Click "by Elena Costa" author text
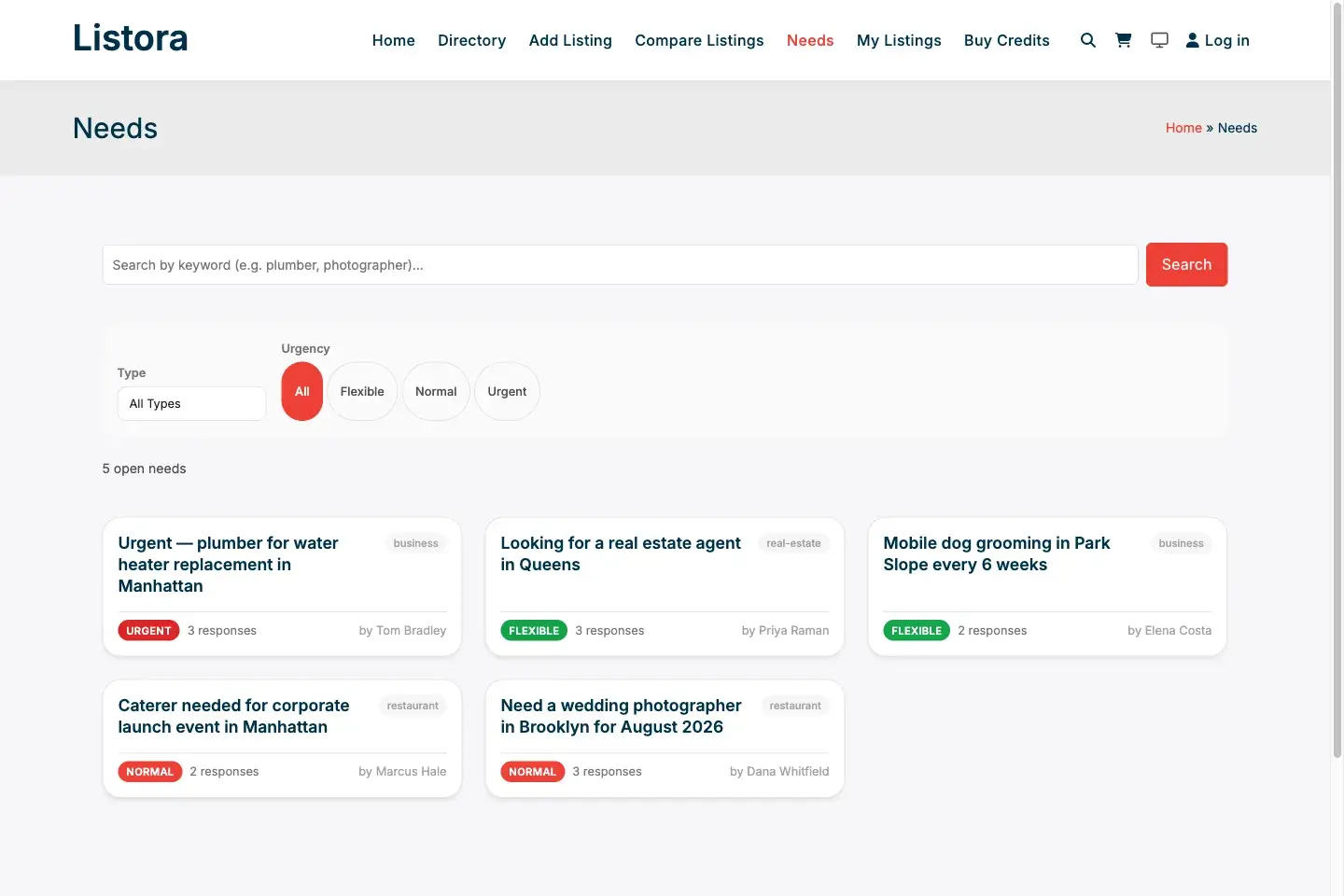The width and height of the screenshot is (1344, 896). click(1169, 631)
